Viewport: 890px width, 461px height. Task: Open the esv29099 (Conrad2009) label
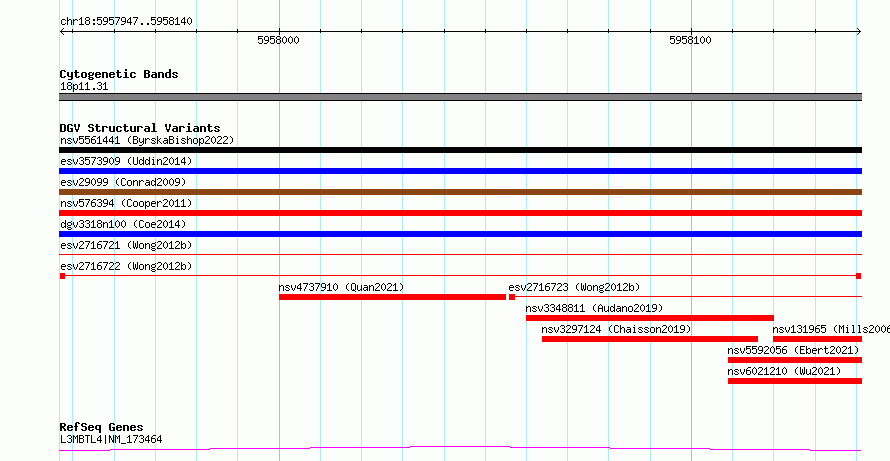[123, 182]
